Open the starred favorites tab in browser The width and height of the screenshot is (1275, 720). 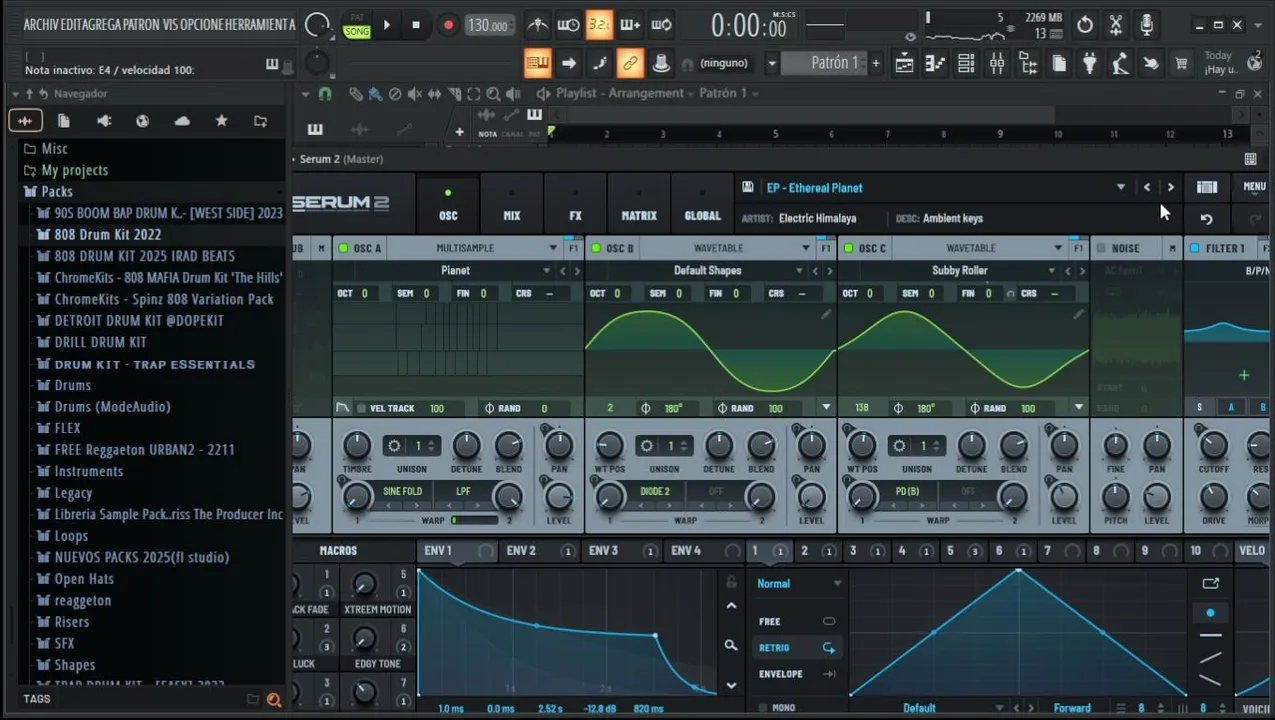[x=221, y=121]
